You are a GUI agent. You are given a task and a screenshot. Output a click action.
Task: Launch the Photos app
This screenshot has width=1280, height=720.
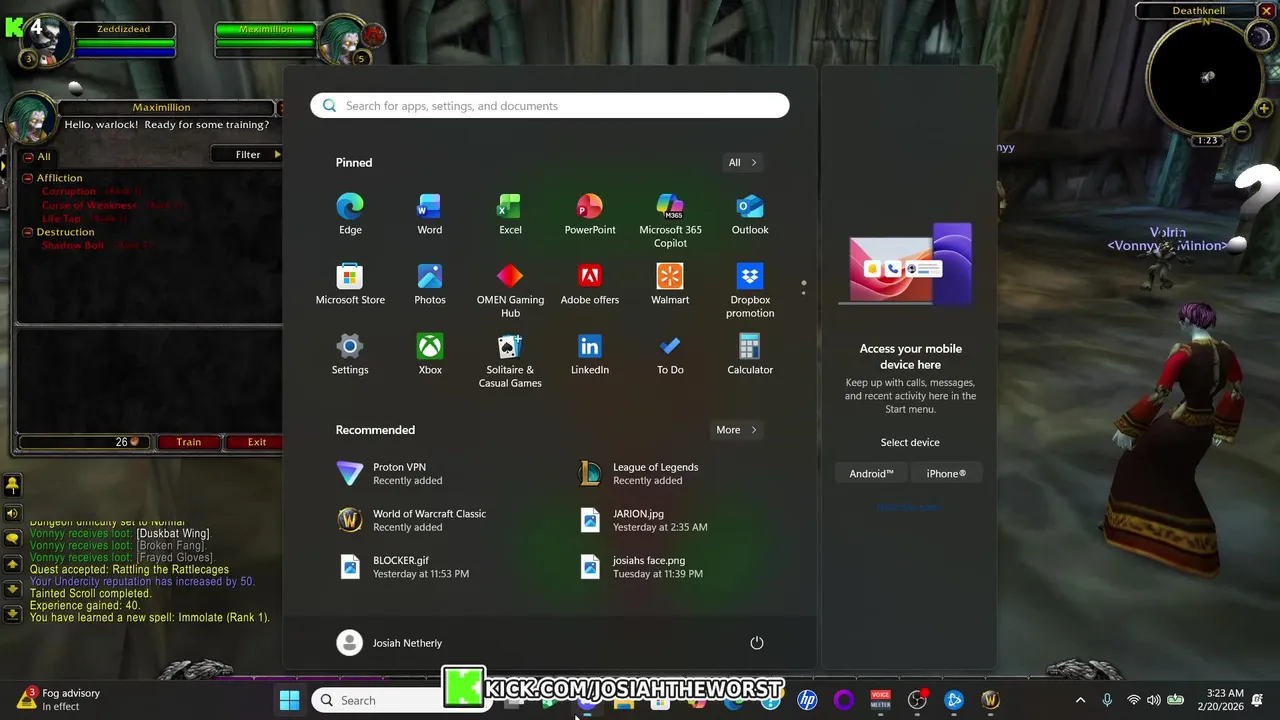(x=430, y=284)
